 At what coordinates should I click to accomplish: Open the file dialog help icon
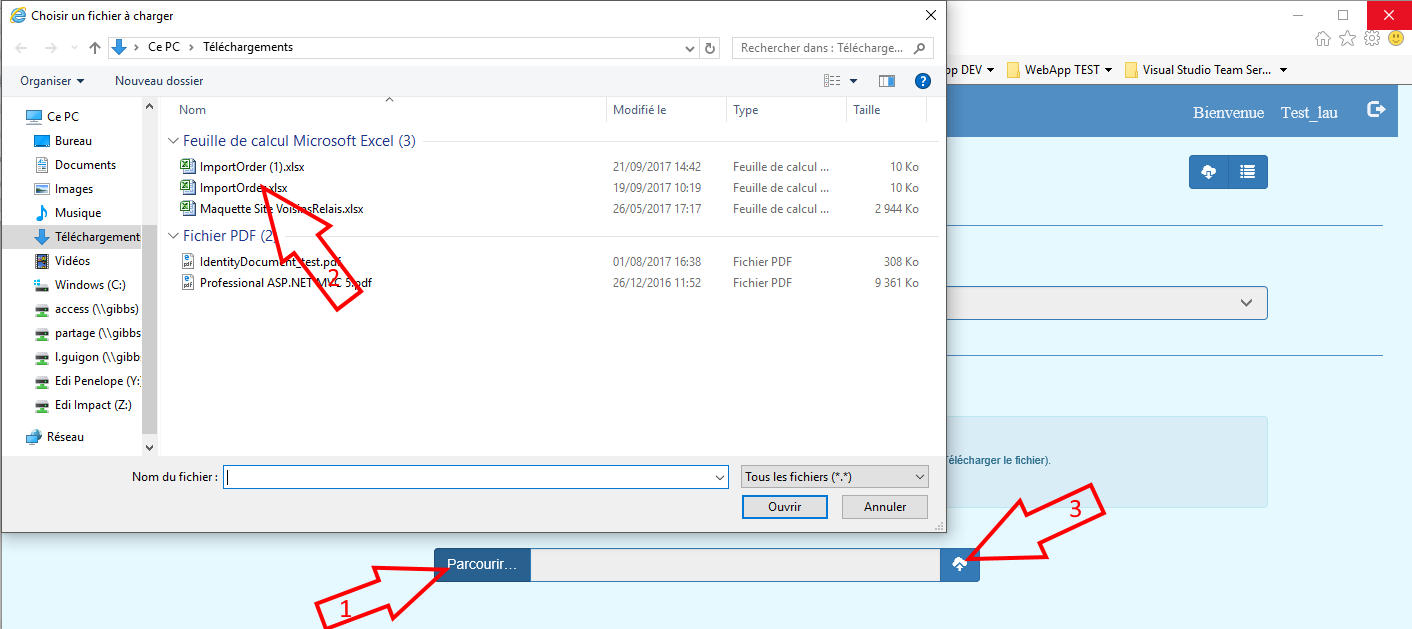pos(922,81)
